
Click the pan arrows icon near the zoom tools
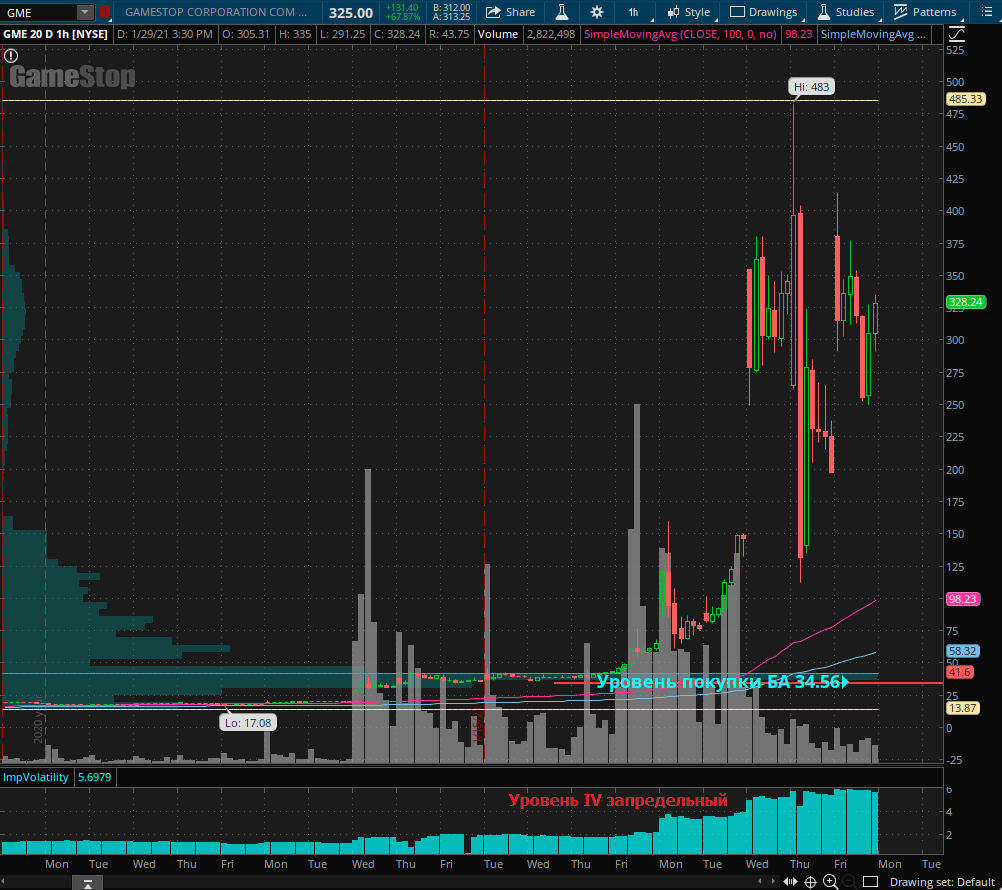click(x=789, y=881)
